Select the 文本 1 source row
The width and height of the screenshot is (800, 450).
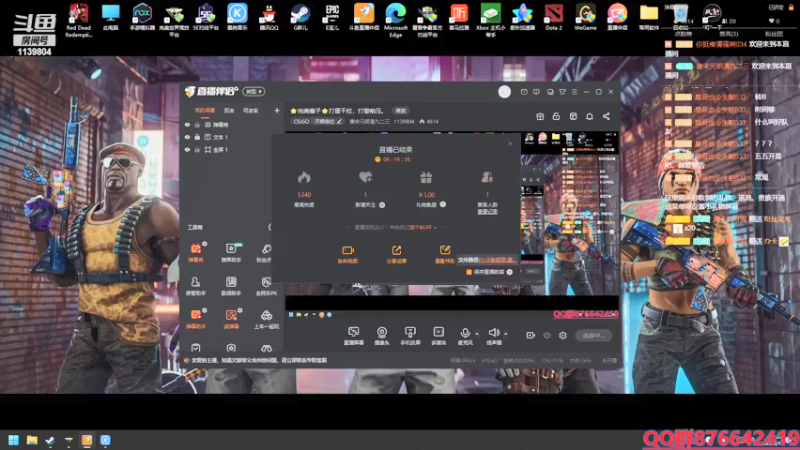coord(232,137)
